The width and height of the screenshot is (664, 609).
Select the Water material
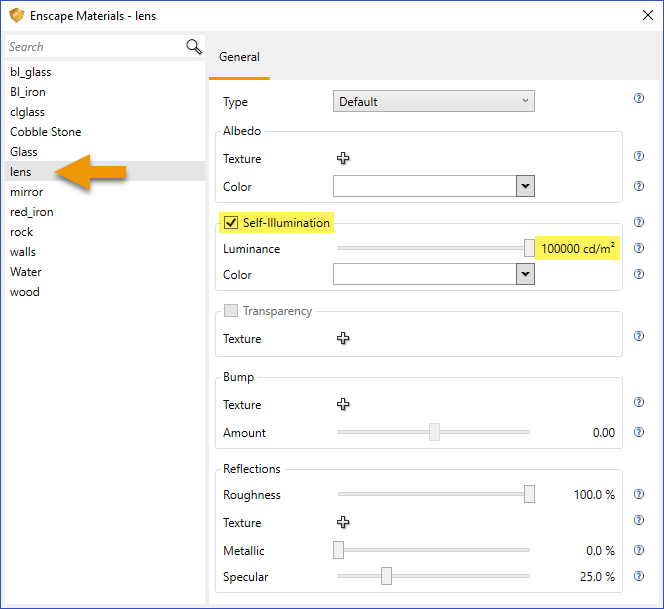pos(105,271)
